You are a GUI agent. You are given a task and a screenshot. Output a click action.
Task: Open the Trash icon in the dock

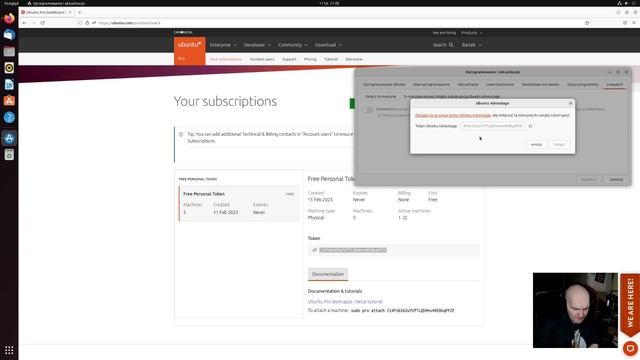coord(9,155)
